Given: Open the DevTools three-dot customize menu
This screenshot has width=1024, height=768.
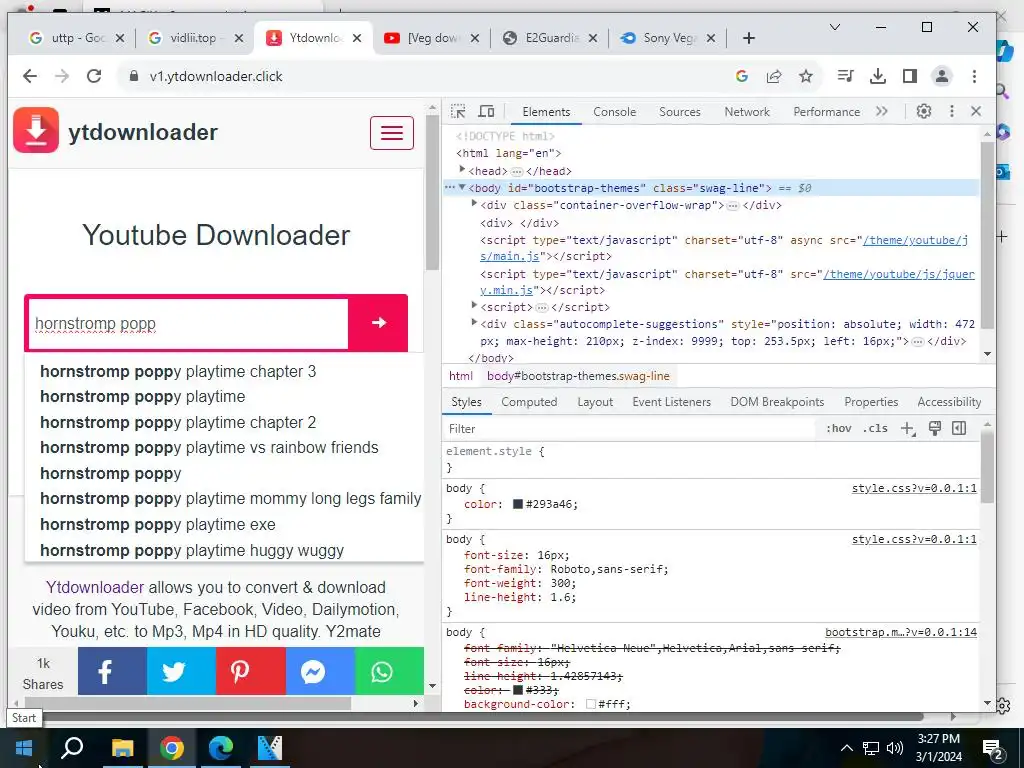Looking at the screenshot, I should point(952,111).
